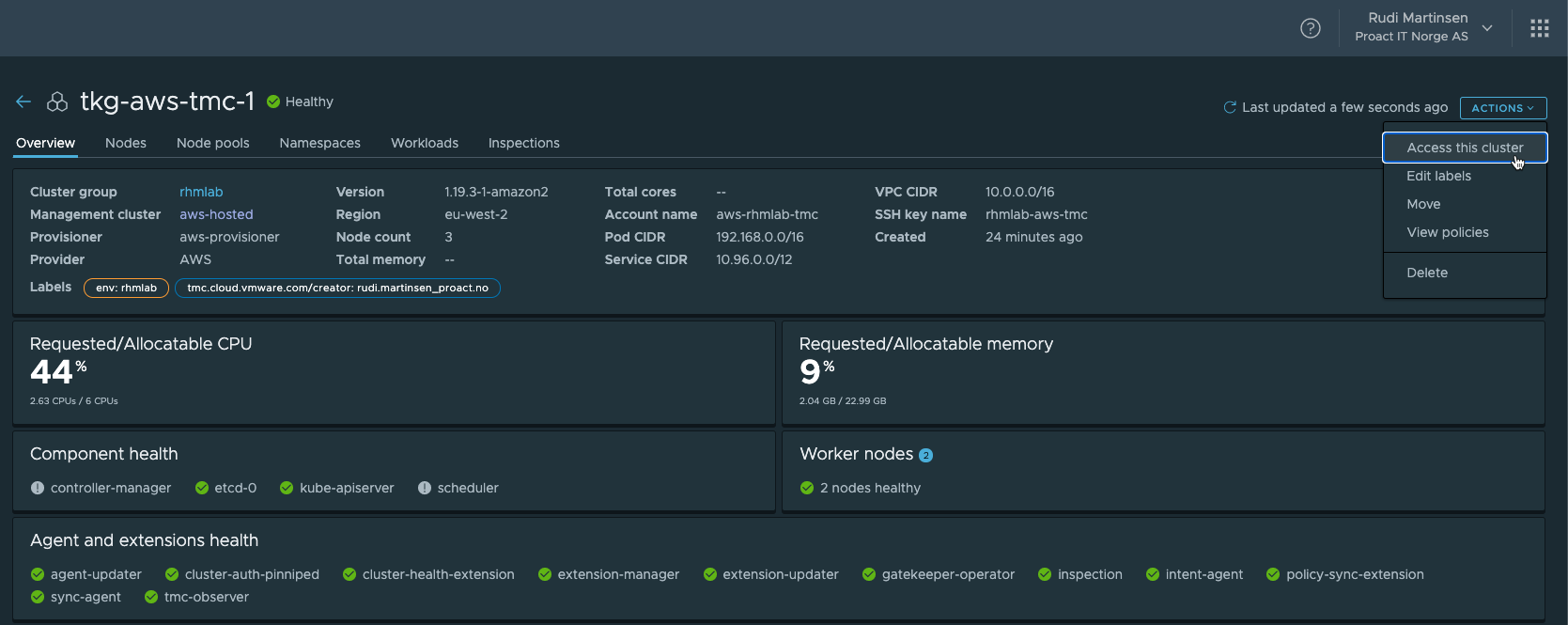Screen dimensions: 1568x625
Task: Click the inspection health check icon
Action: 1045,574
